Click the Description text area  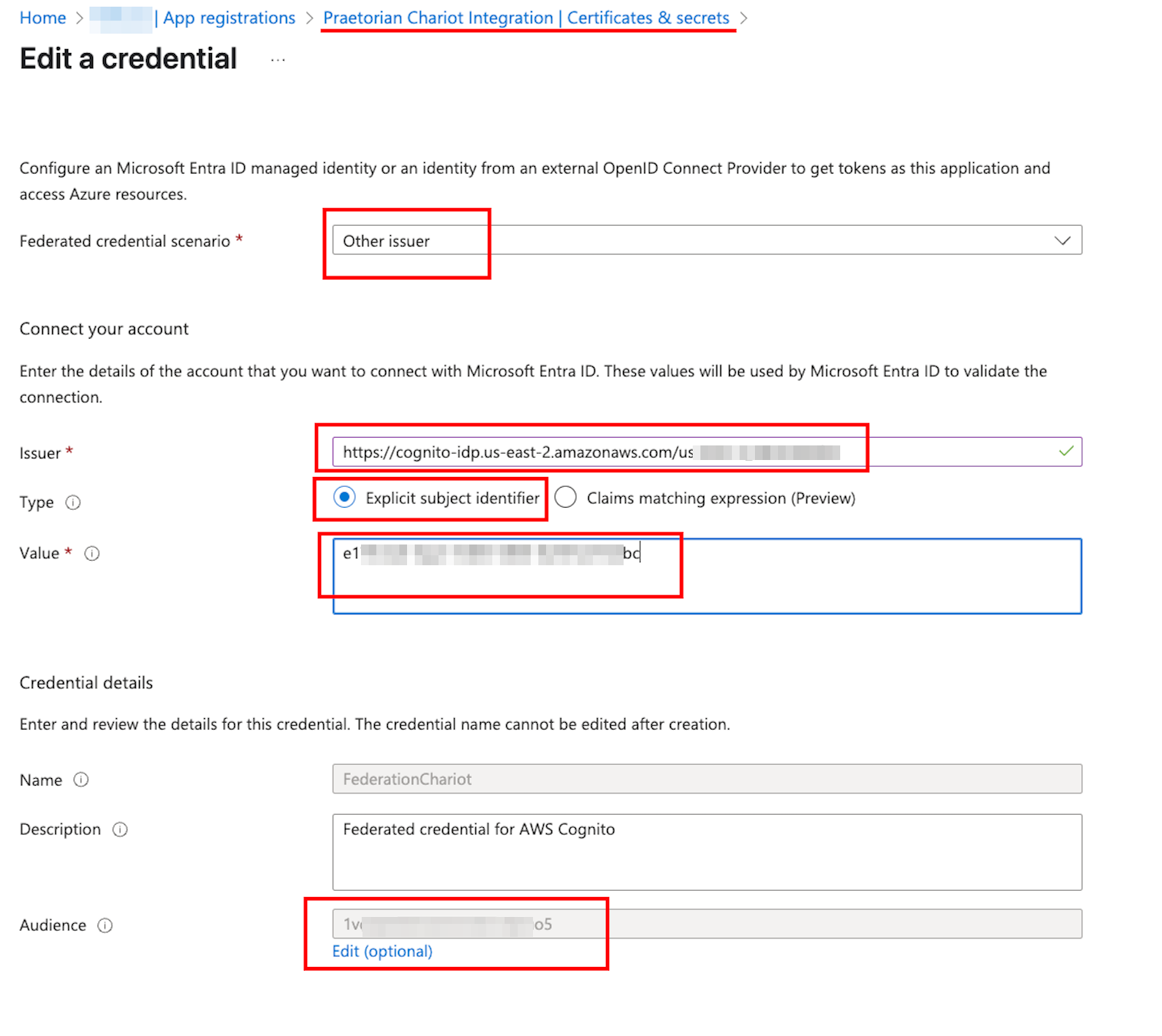pyautogui.click(x=707, y=852)
